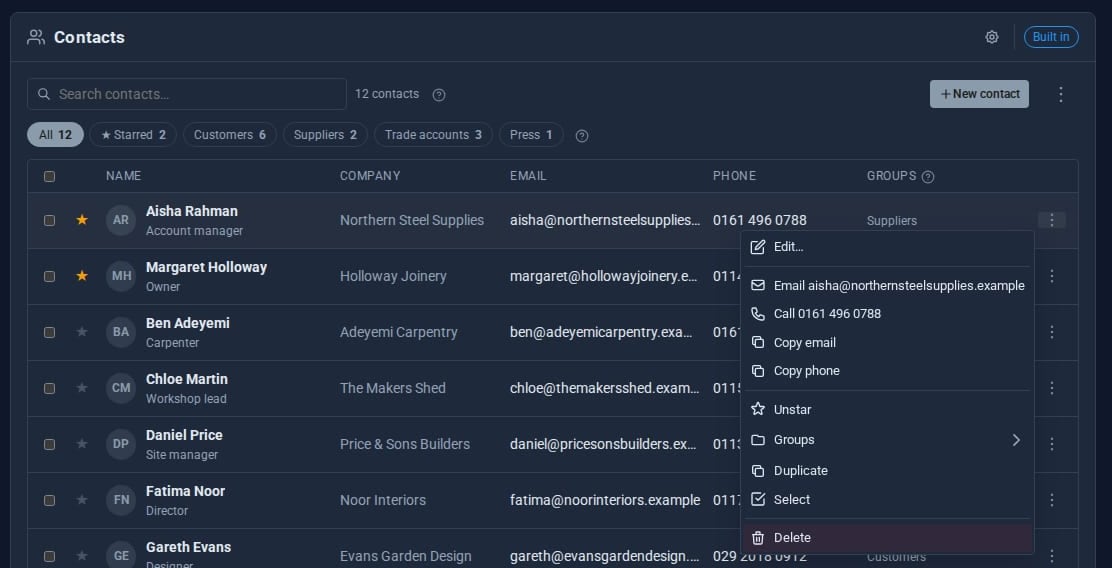This screenshot has height=568, width=1112.
Task: Open row actions for Ben Adeyemi
Action: pos(1052,332)
